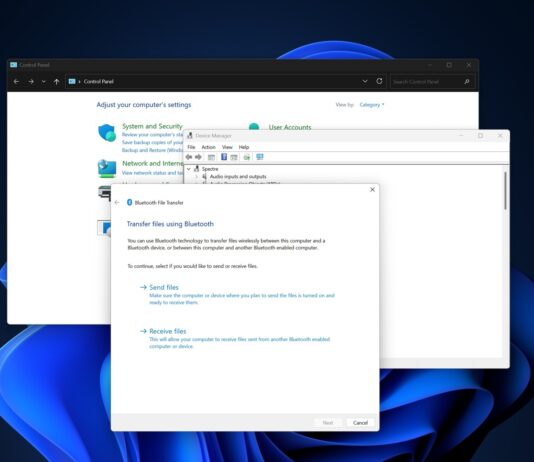Open View menu in Device Manager
Image resolution: width=534 pixels, height=462 pixels.
coord(227,147)
